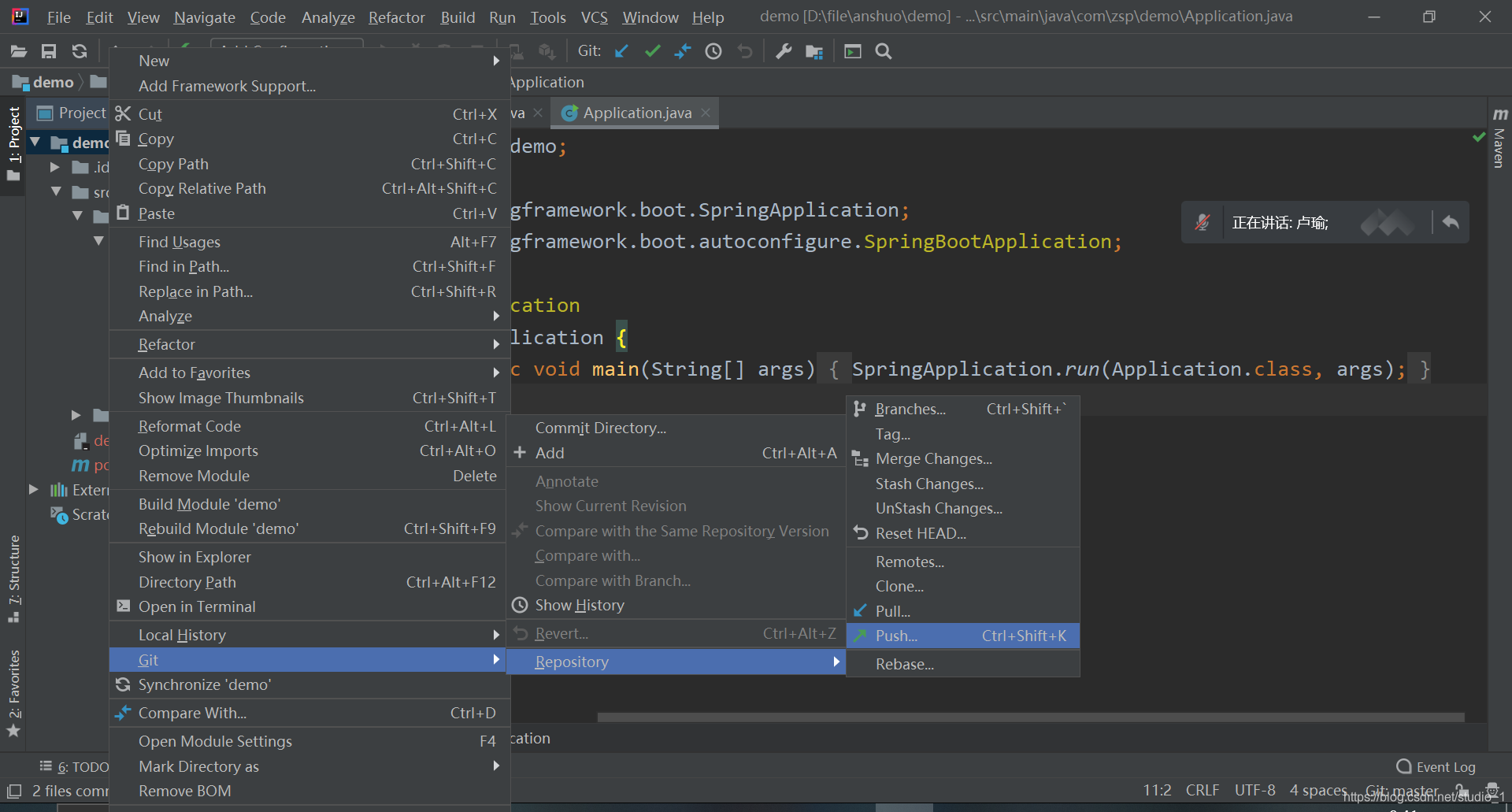Click the reply arrow icon in speaking overlay
The height and width of the screenshot is (812, 1512).
(1451, 222)
